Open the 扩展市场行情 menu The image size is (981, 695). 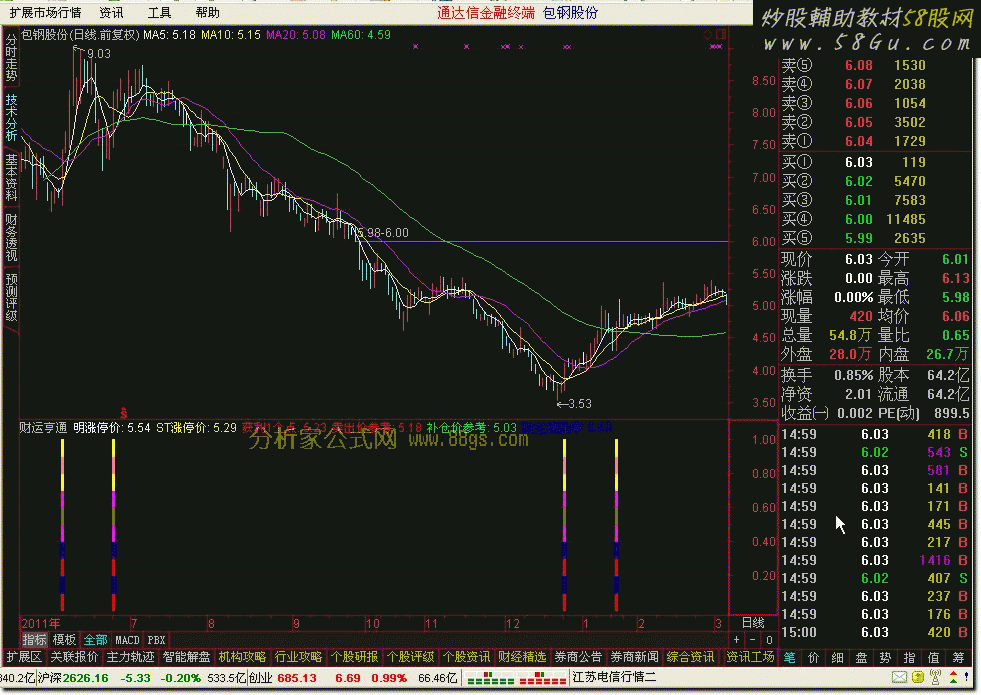pos(45,13)
